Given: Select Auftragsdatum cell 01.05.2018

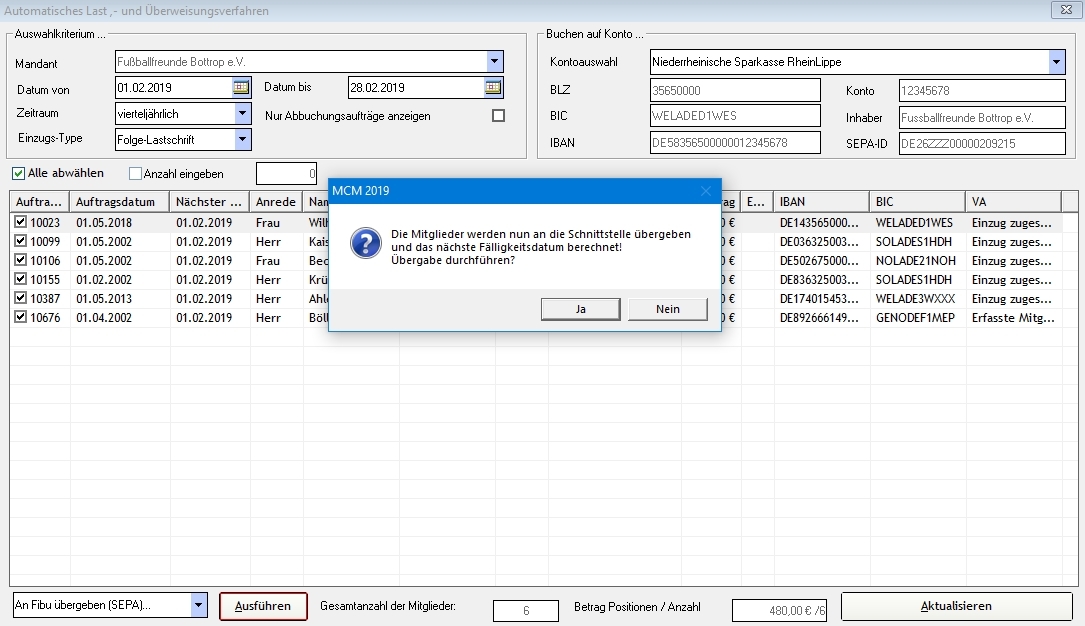Looking at the screenshot, I should tap(120, 222).
